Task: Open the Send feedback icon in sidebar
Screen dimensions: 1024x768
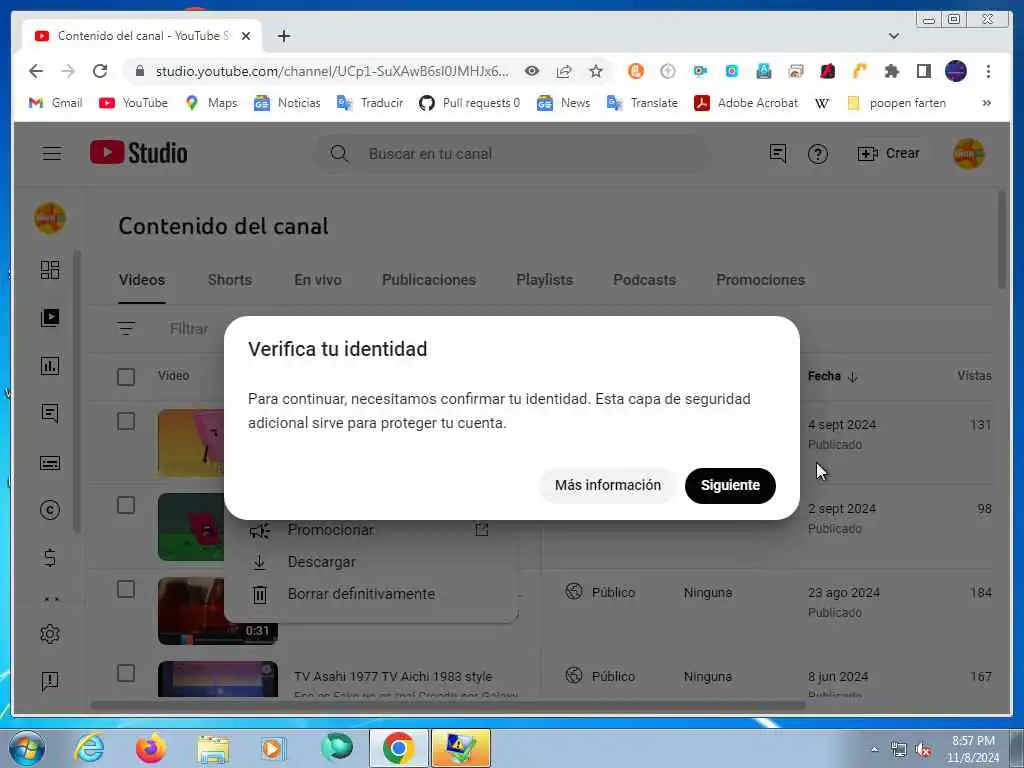Action: (x=50, y=681)
